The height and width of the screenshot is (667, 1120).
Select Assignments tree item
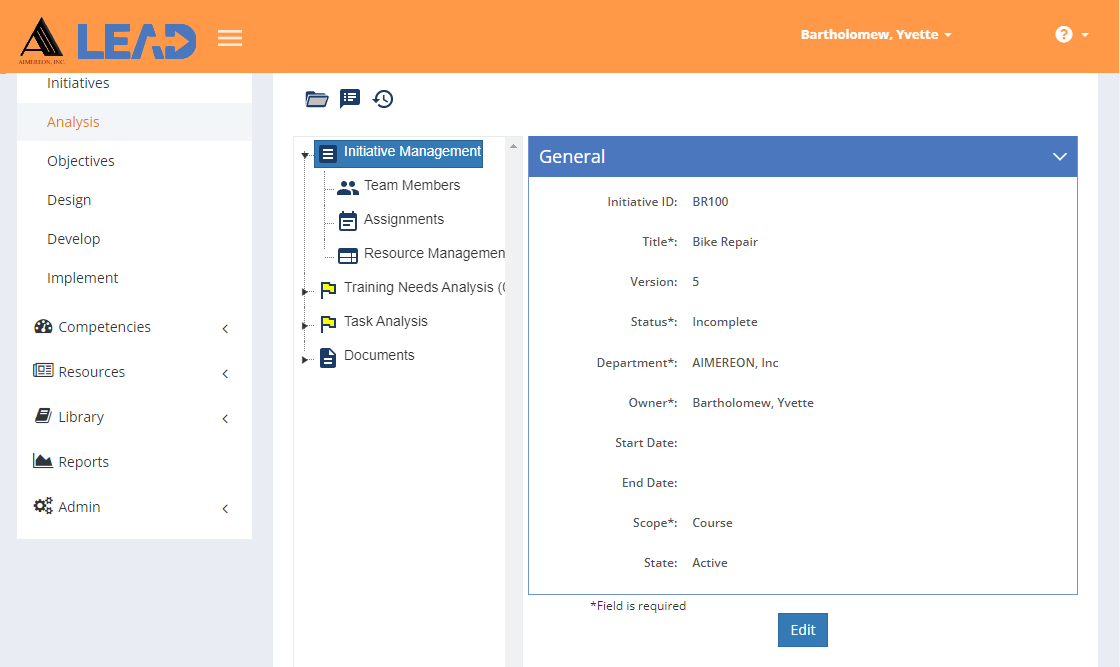pyautogui.click(x=404, y=219)
